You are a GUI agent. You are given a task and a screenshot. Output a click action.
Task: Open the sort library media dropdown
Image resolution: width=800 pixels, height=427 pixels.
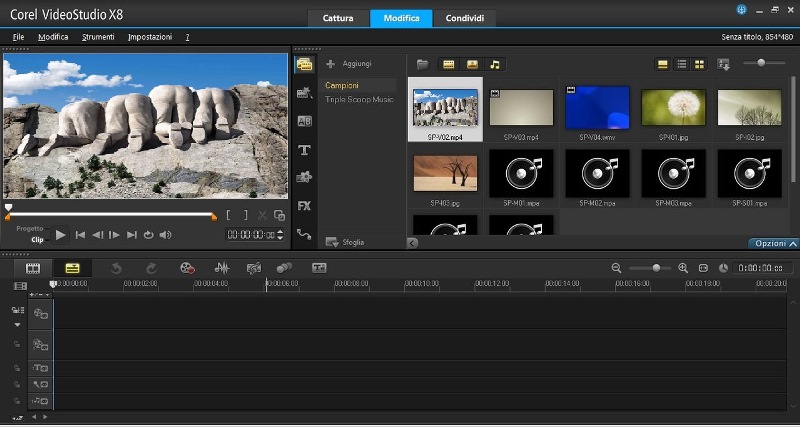[724, 64]
